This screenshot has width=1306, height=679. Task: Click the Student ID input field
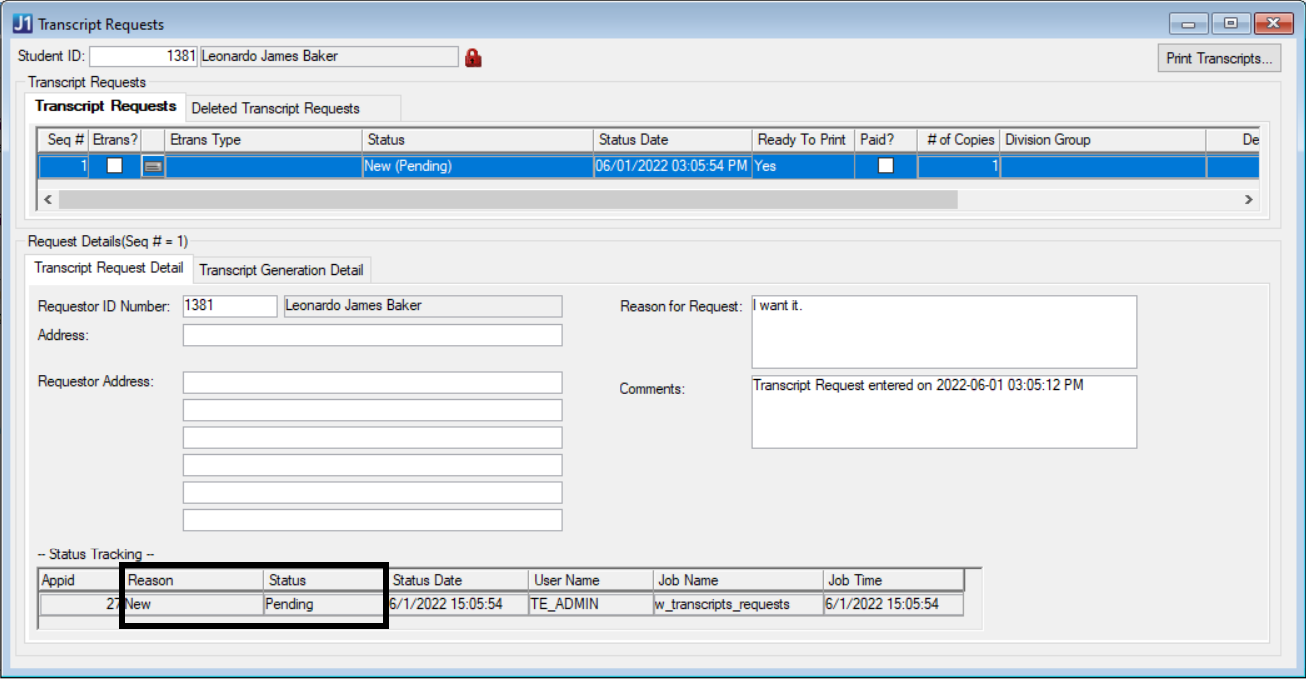143,57
